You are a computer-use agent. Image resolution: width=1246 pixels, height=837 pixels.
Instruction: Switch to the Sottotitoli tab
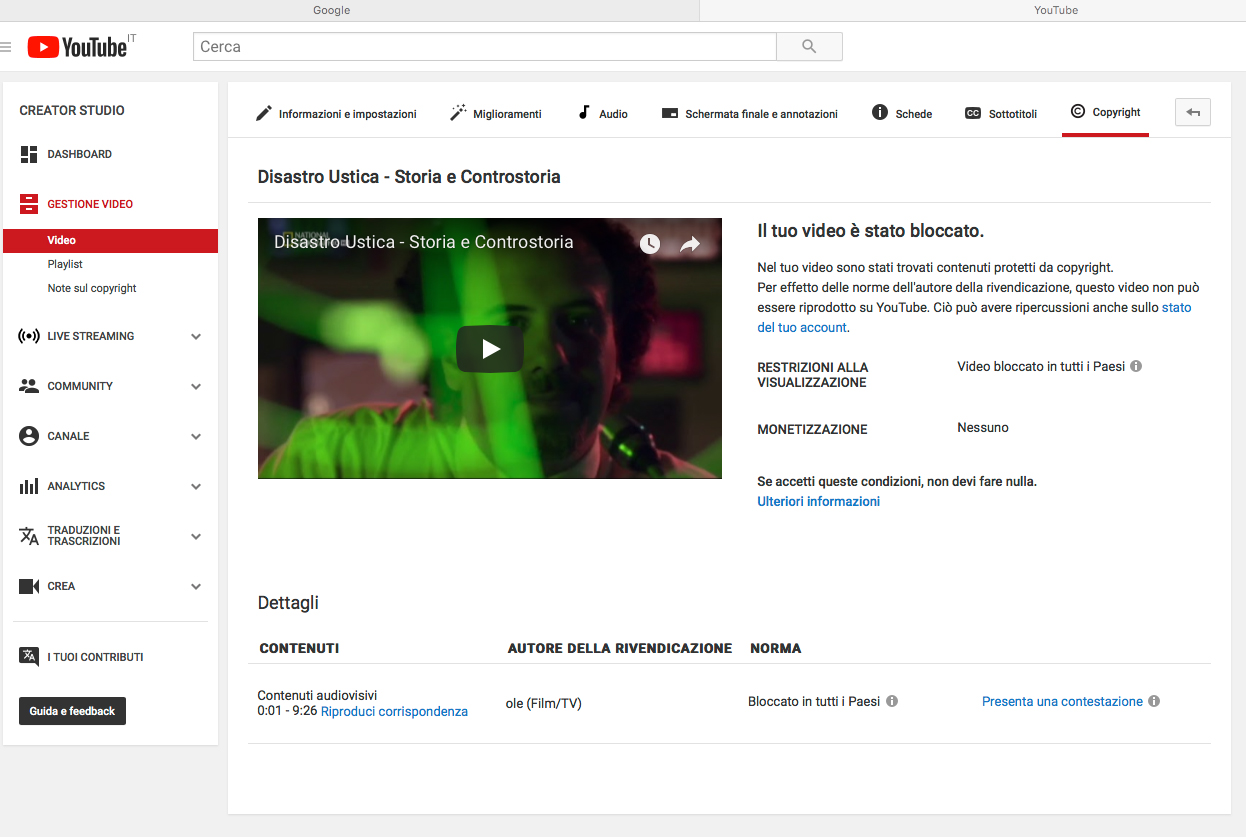tap(1001, 114)
